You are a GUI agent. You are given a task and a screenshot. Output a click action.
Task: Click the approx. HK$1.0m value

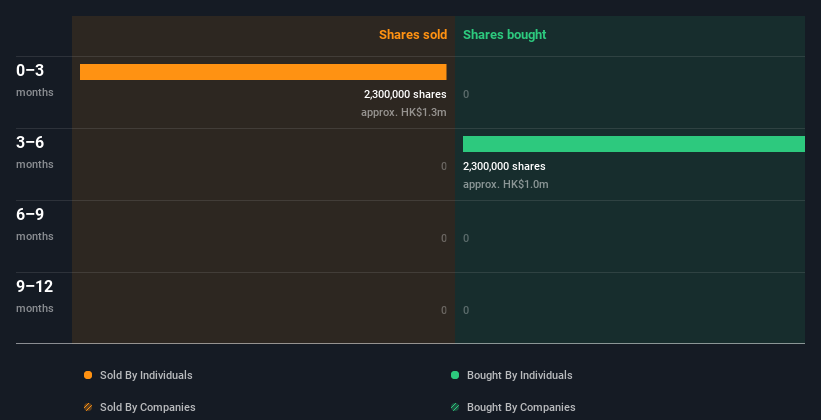click(x=506, y=185)
